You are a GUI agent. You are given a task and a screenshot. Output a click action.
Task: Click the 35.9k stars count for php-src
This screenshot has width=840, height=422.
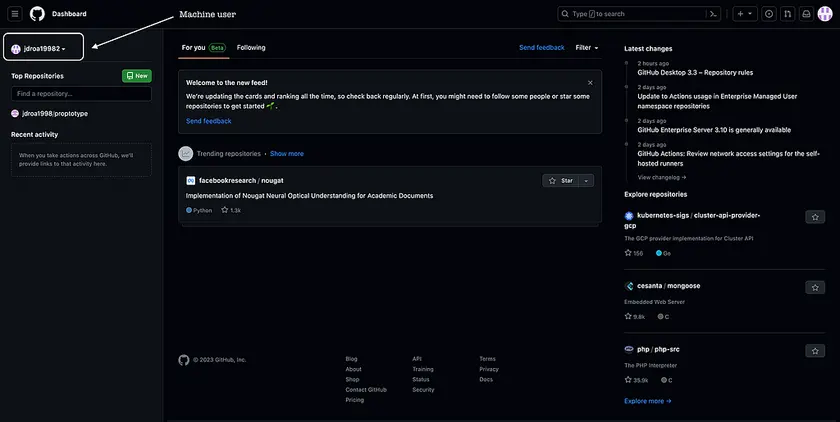point(636,380)
